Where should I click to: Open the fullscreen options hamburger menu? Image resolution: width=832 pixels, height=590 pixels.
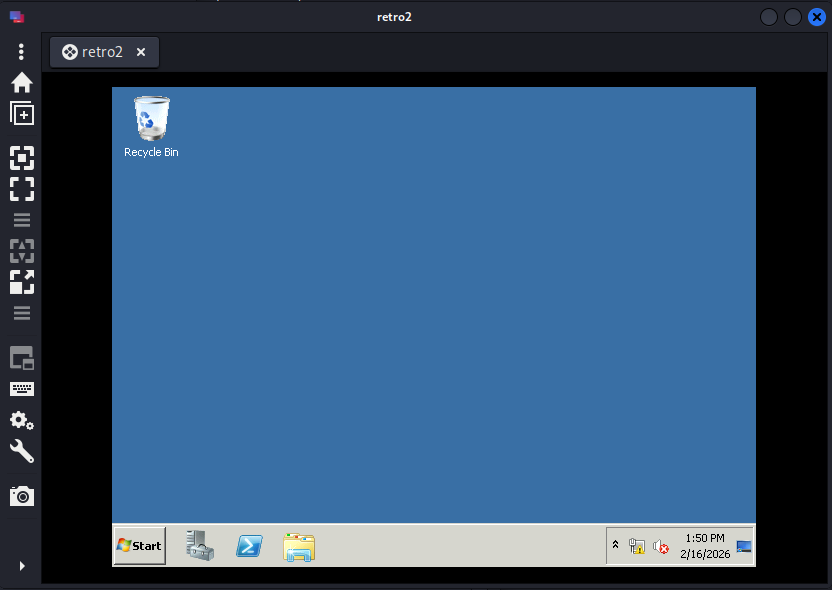click(21, 220)
